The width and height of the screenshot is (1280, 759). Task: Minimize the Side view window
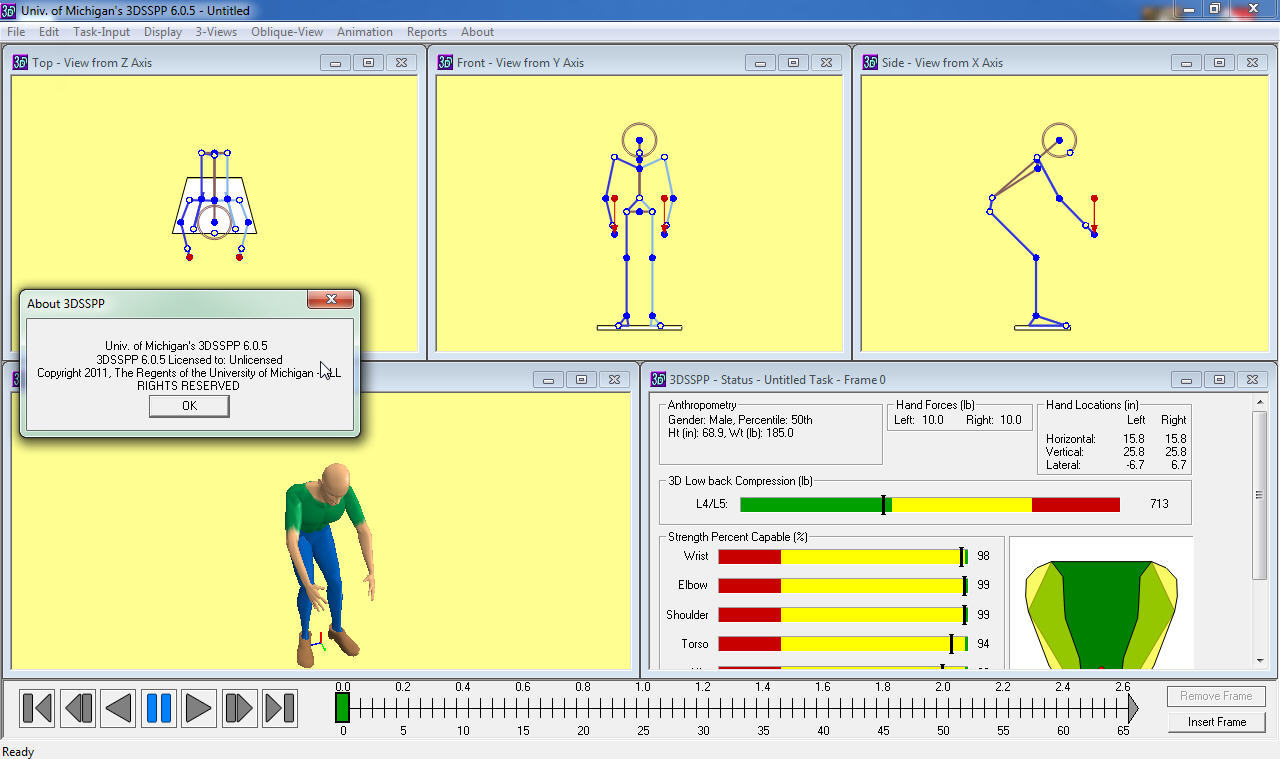click(x=1185, y=62)
